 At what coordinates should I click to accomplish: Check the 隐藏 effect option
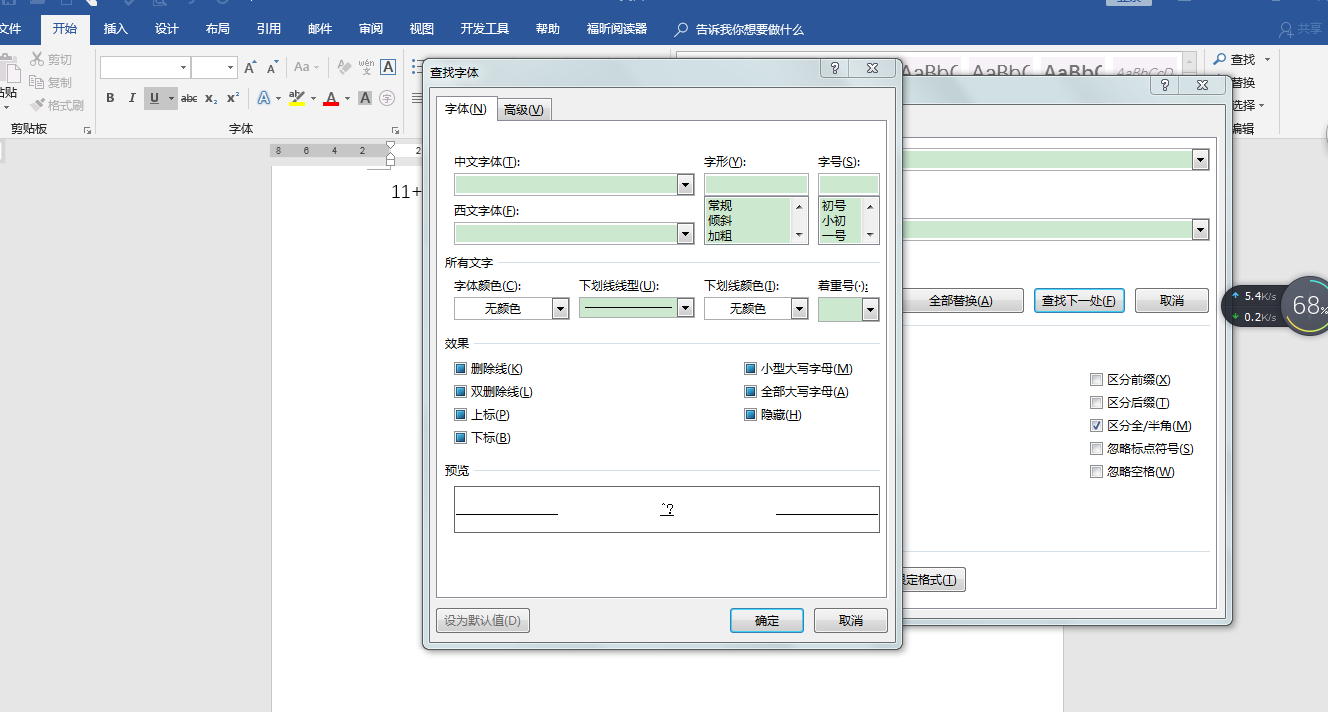pos(750,414)
